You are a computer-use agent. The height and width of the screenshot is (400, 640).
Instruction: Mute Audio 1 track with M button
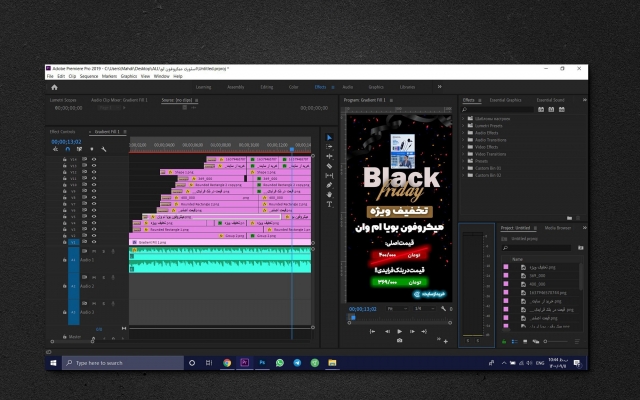pyautogui.click(x=94, y=251)
